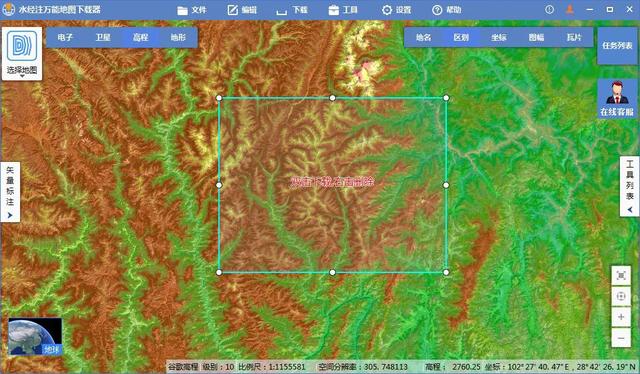
Task: Toggle the 地名 place names overlay
Action: tap(423, 38)
